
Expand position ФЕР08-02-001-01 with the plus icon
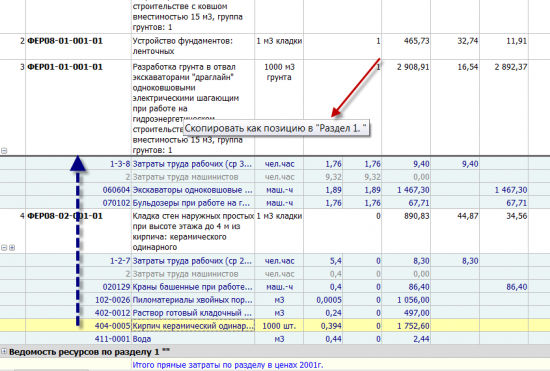click(x=12, y=248)
